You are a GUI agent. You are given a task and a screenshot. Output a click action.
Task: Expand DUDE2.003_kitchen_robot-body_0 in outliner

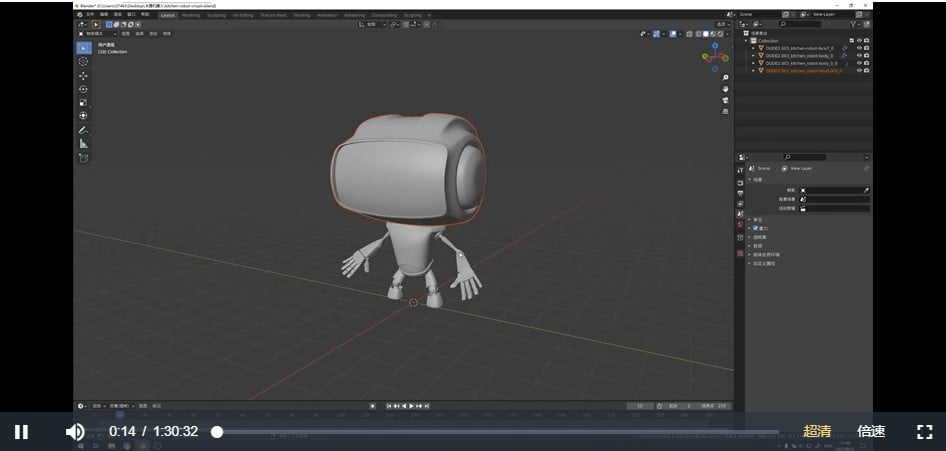coord(754,55)
